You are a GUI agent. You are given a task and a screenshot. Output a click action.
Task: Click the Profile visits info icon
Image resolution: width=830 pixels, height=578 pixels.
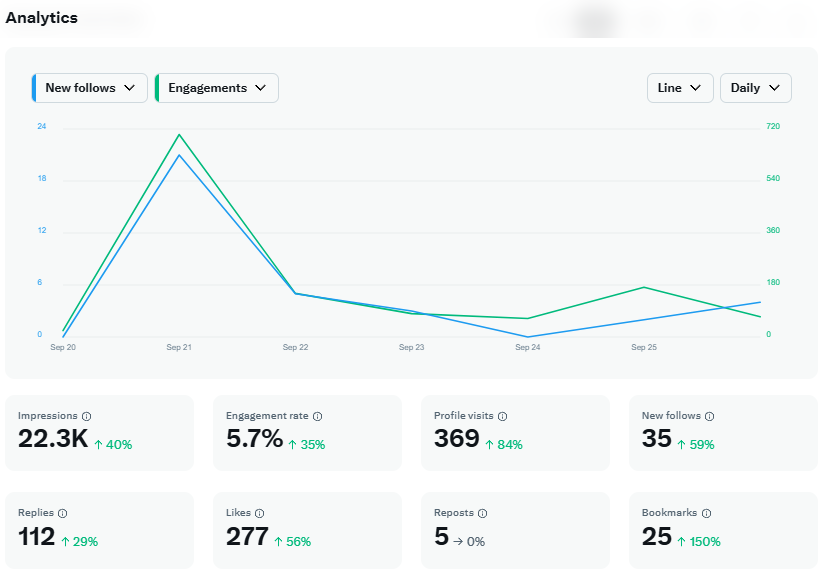pos(503,417)
